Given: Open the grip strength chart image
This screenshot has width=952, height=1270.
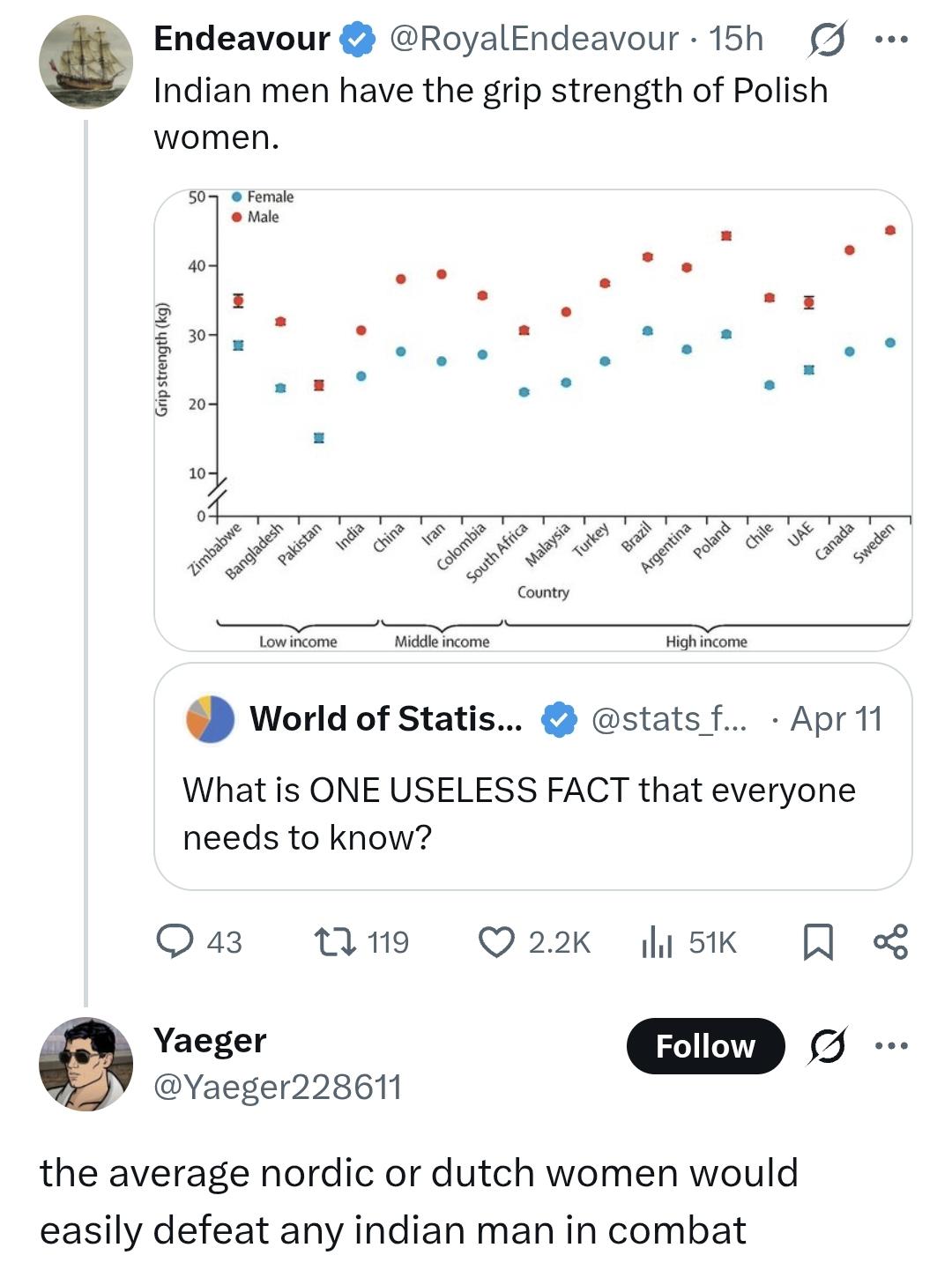Looking at the screenshot, I should [x=532, y=420].
